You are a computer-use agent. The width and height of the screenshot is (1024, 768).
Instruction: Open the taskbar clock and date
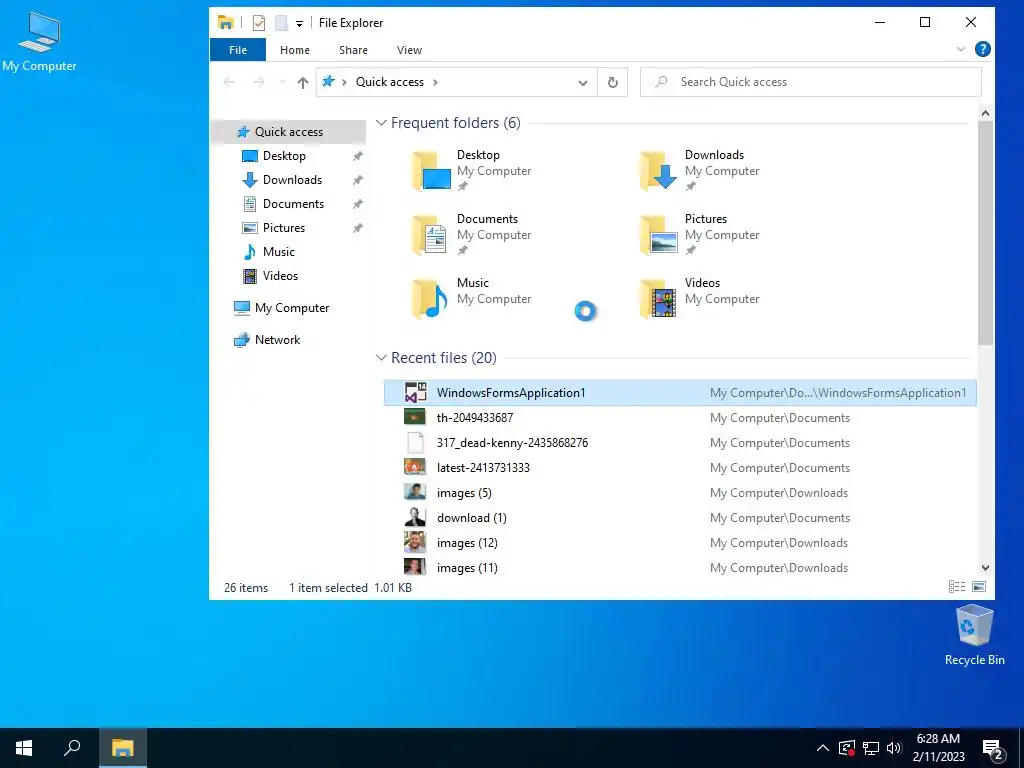(x=938, y=748)
